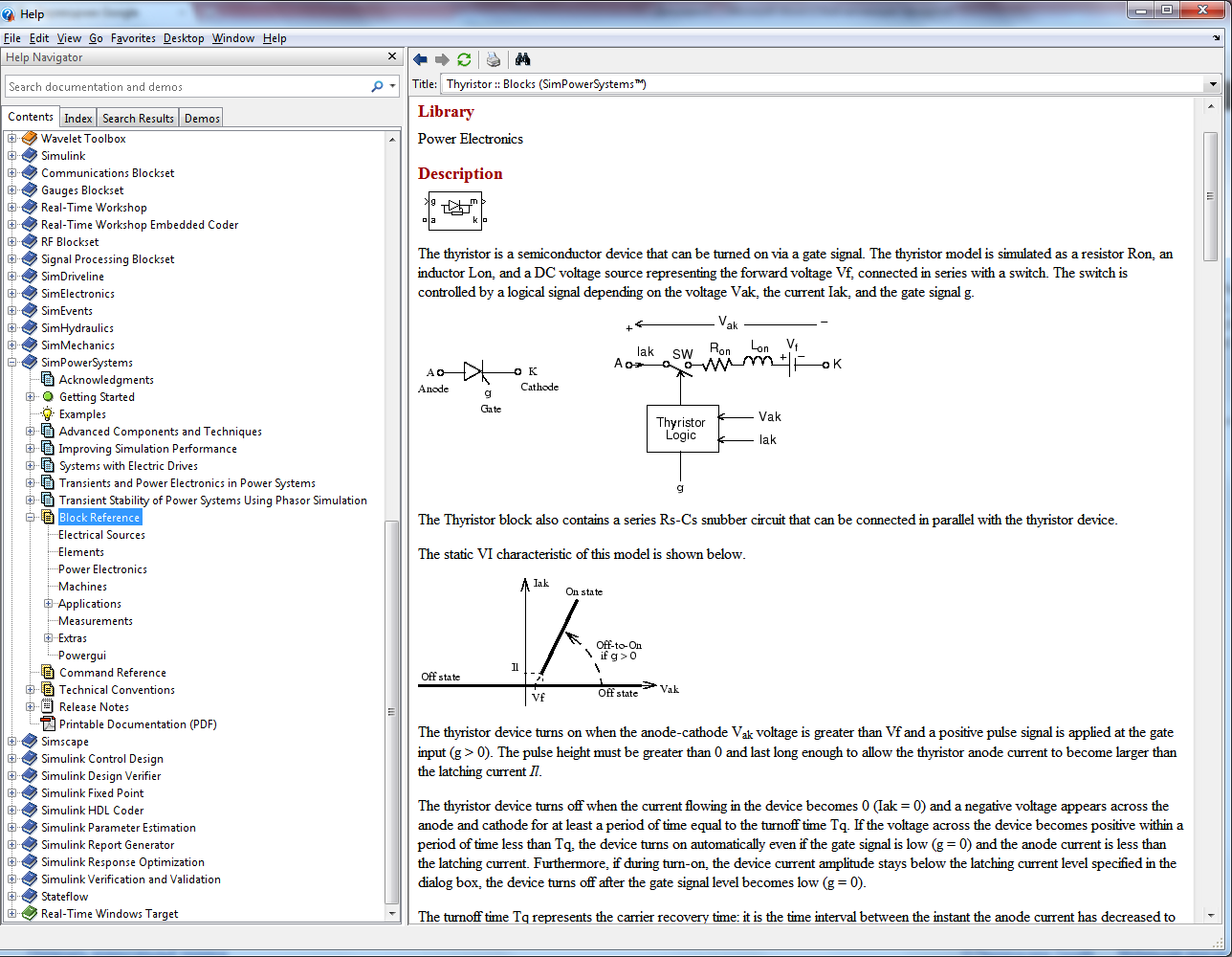Go back using the blue left arrow
This screenshot has width=1232, height=957.
[x=420, y=59]
